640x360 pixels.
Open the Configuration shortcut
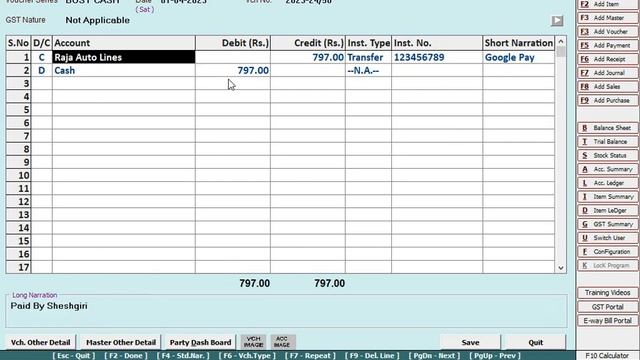[608, 252]
